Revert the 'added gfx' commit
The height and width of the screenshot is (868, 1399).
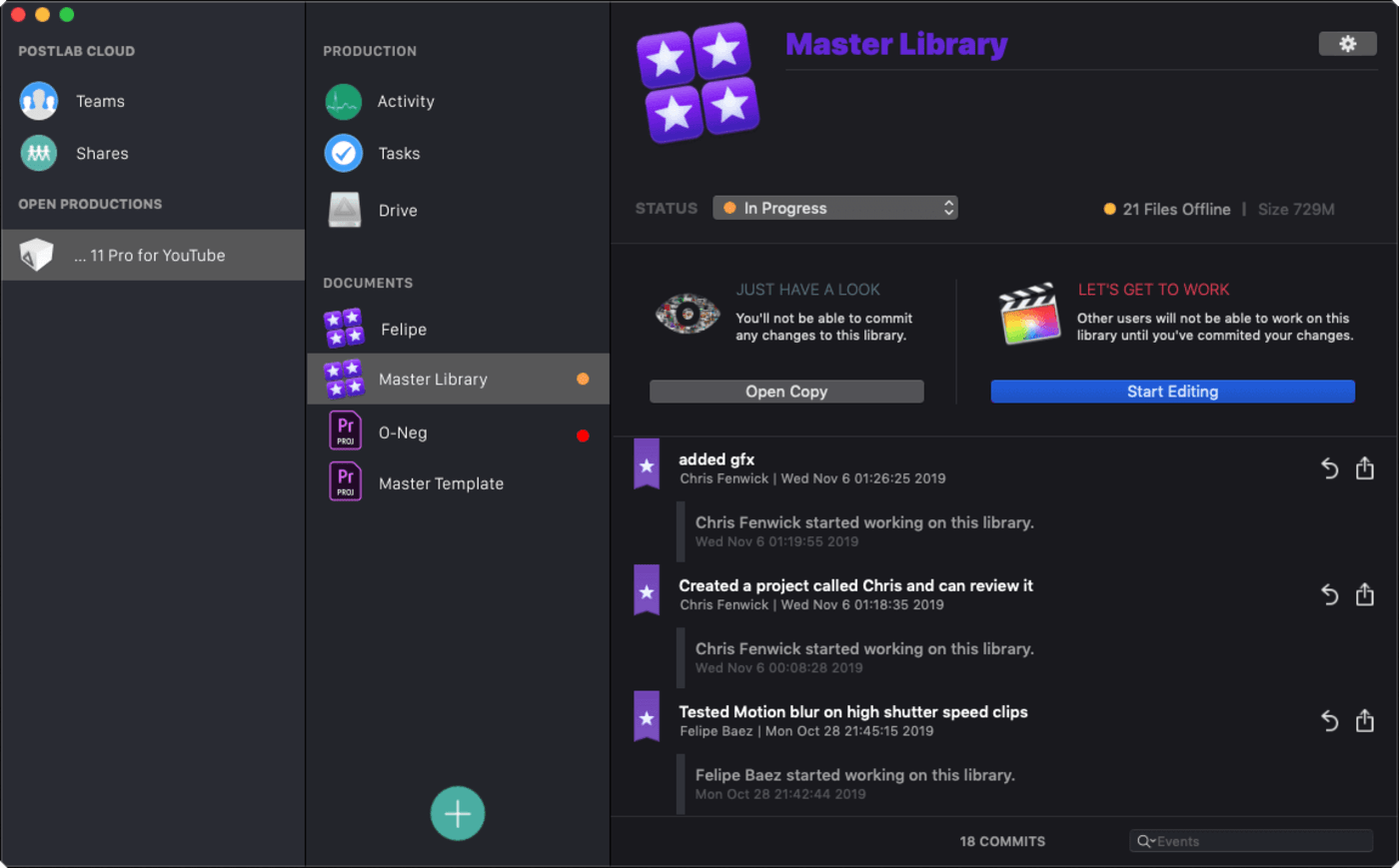[x=1329, y=468]
